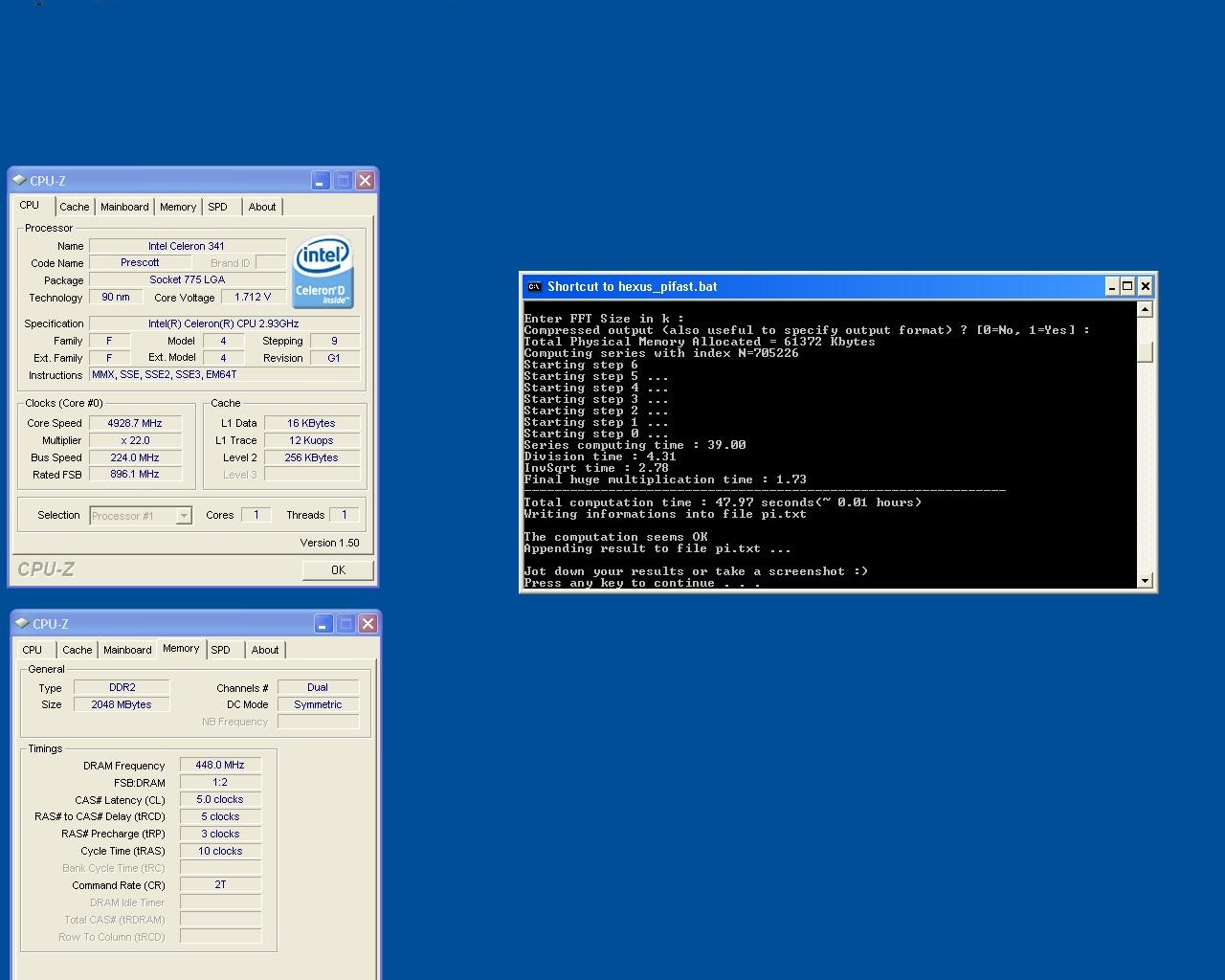1225x980 pixels.
Task: Click the Rated FSB value 896.1 MHz
Action: point(135,474)
